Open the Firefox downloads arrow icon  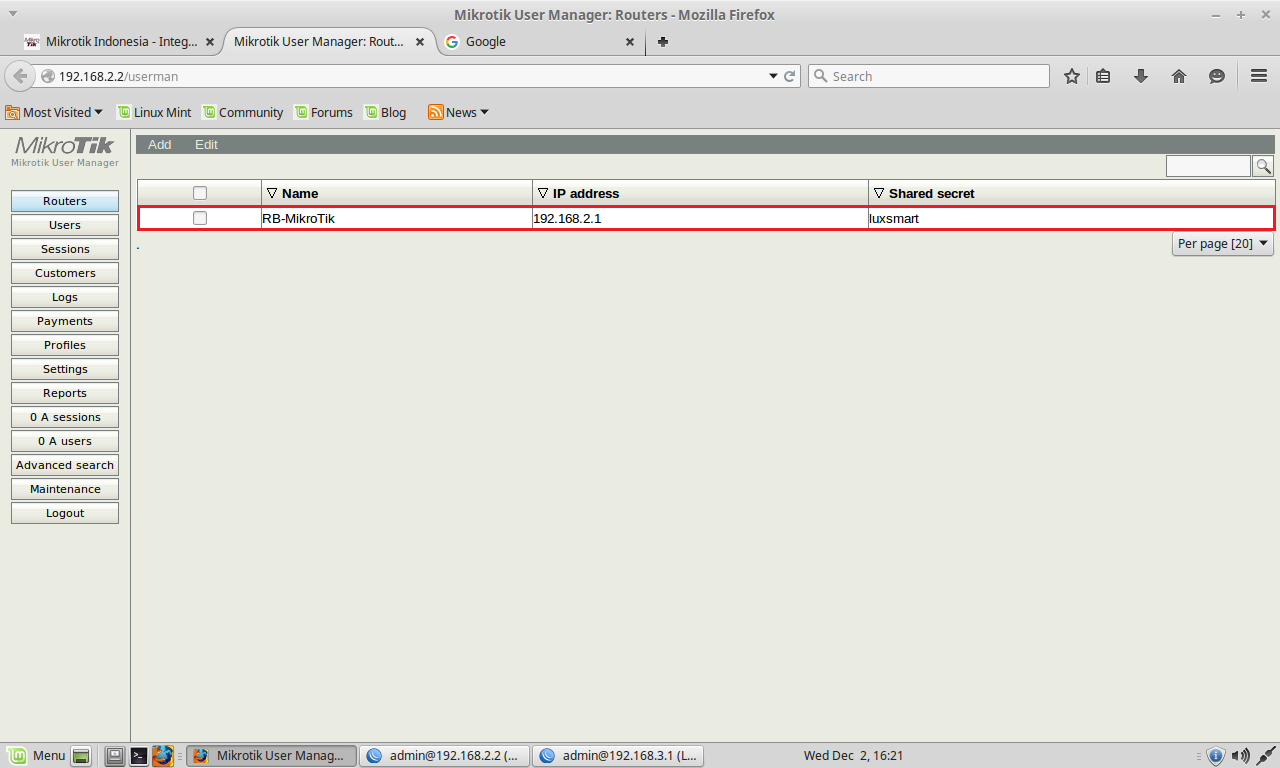[x=1141, y=76]
